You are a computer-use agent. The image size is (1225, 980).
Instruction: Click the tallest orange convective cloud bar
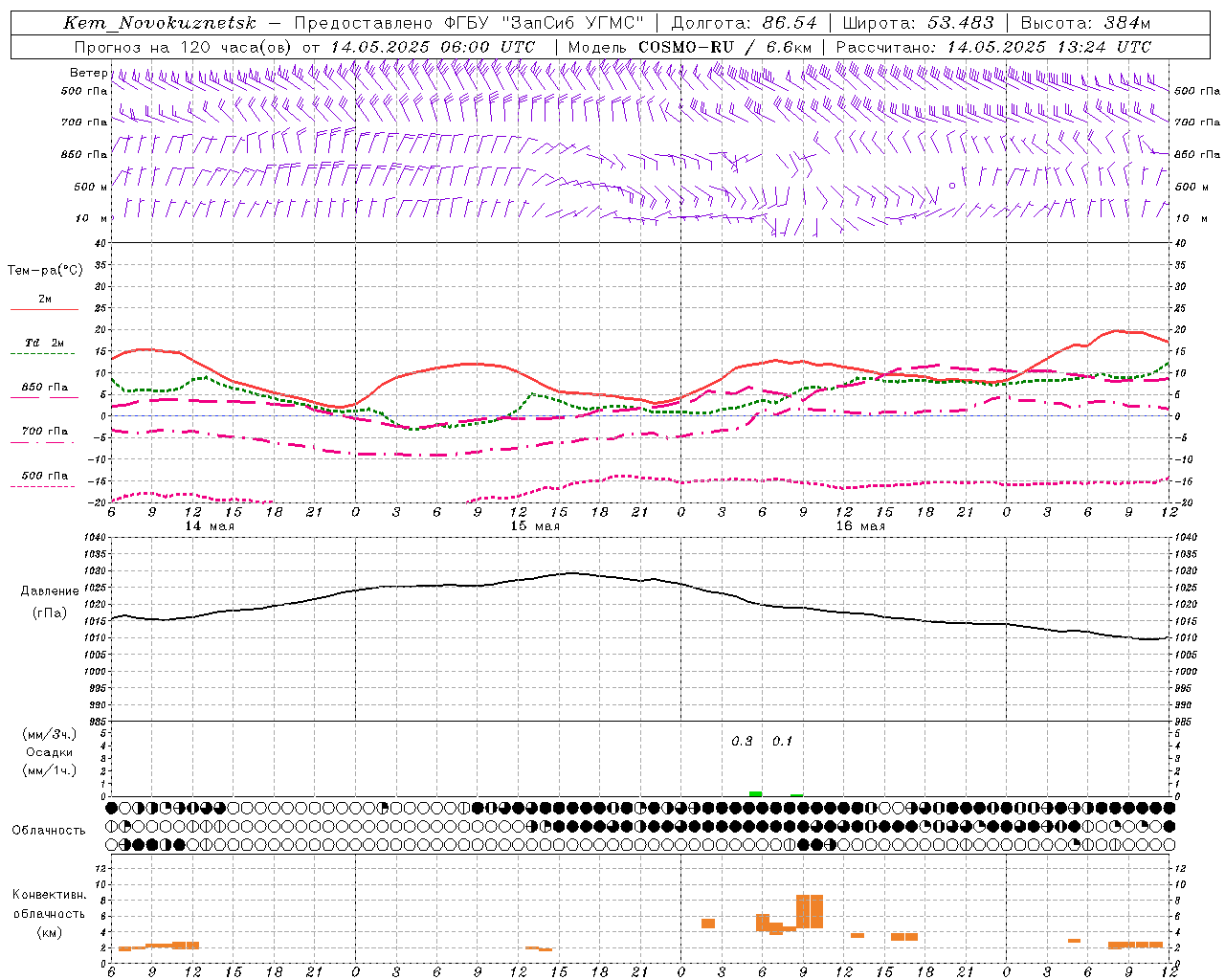click(x=810, y=911)
